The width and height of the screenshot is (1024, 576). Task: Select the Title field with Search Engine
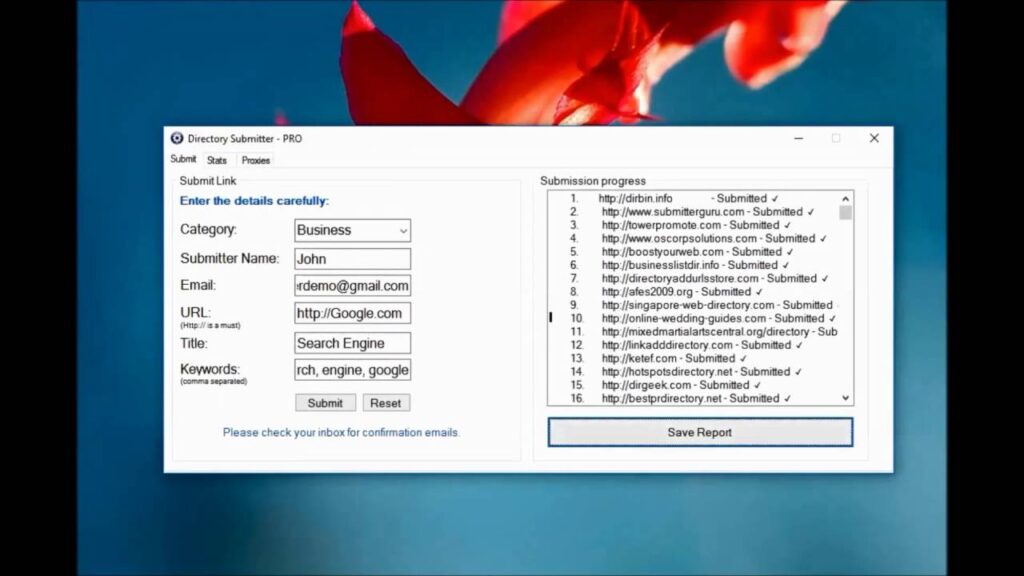[353, 343]
